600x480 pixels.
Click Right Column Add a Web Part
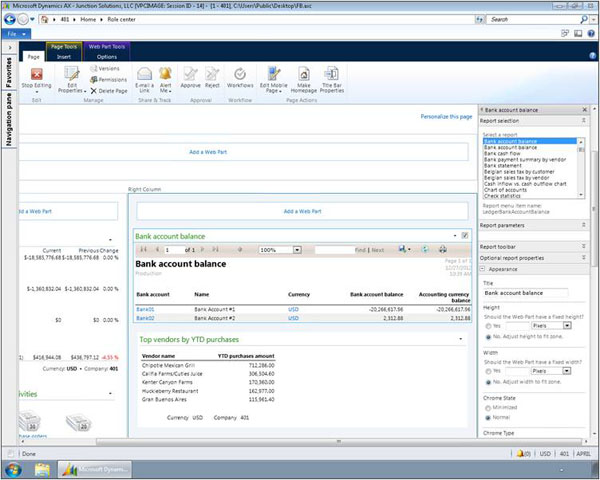point(302,211)
